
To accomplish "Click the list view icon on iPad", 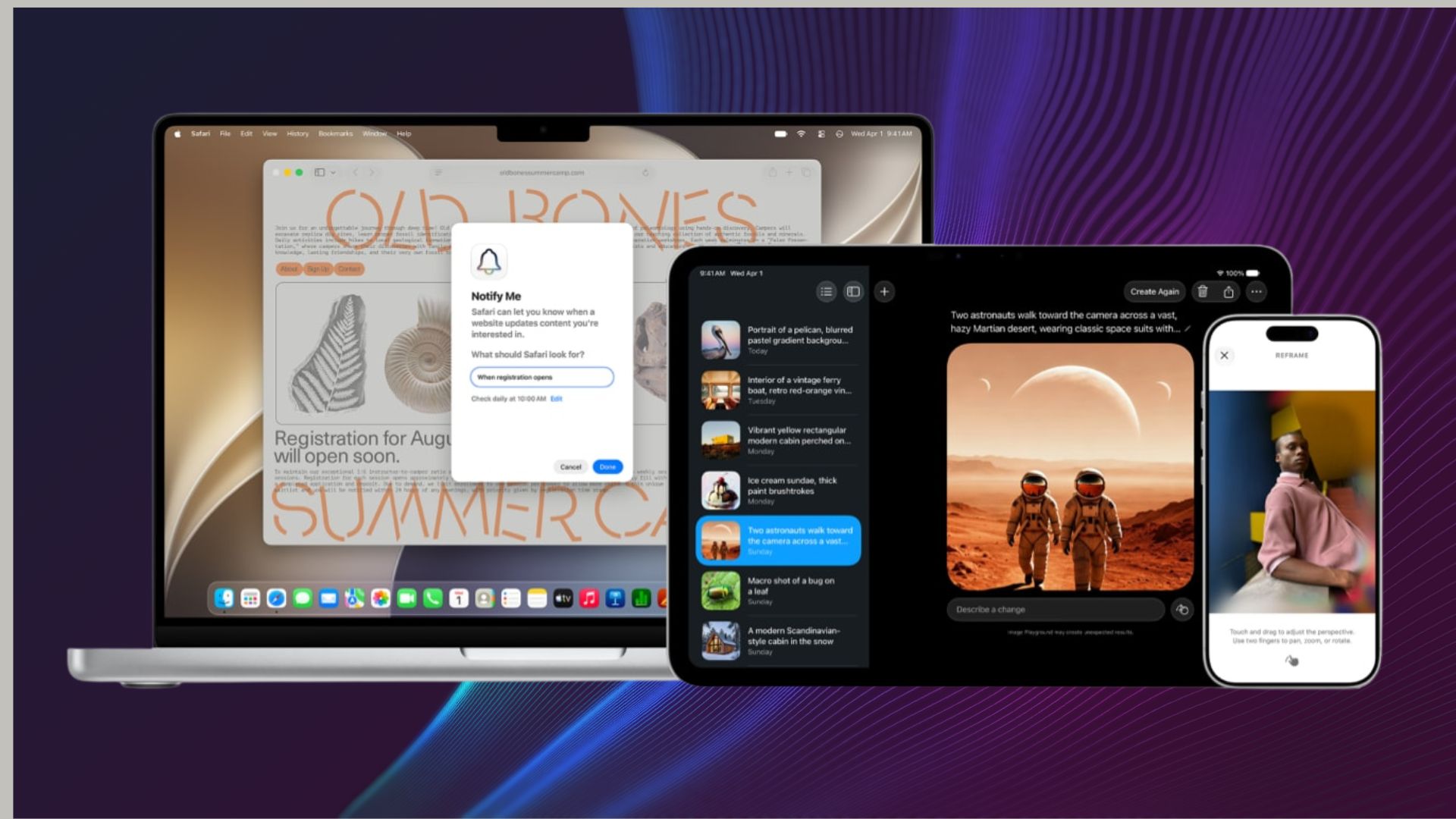I will [827, 291].
